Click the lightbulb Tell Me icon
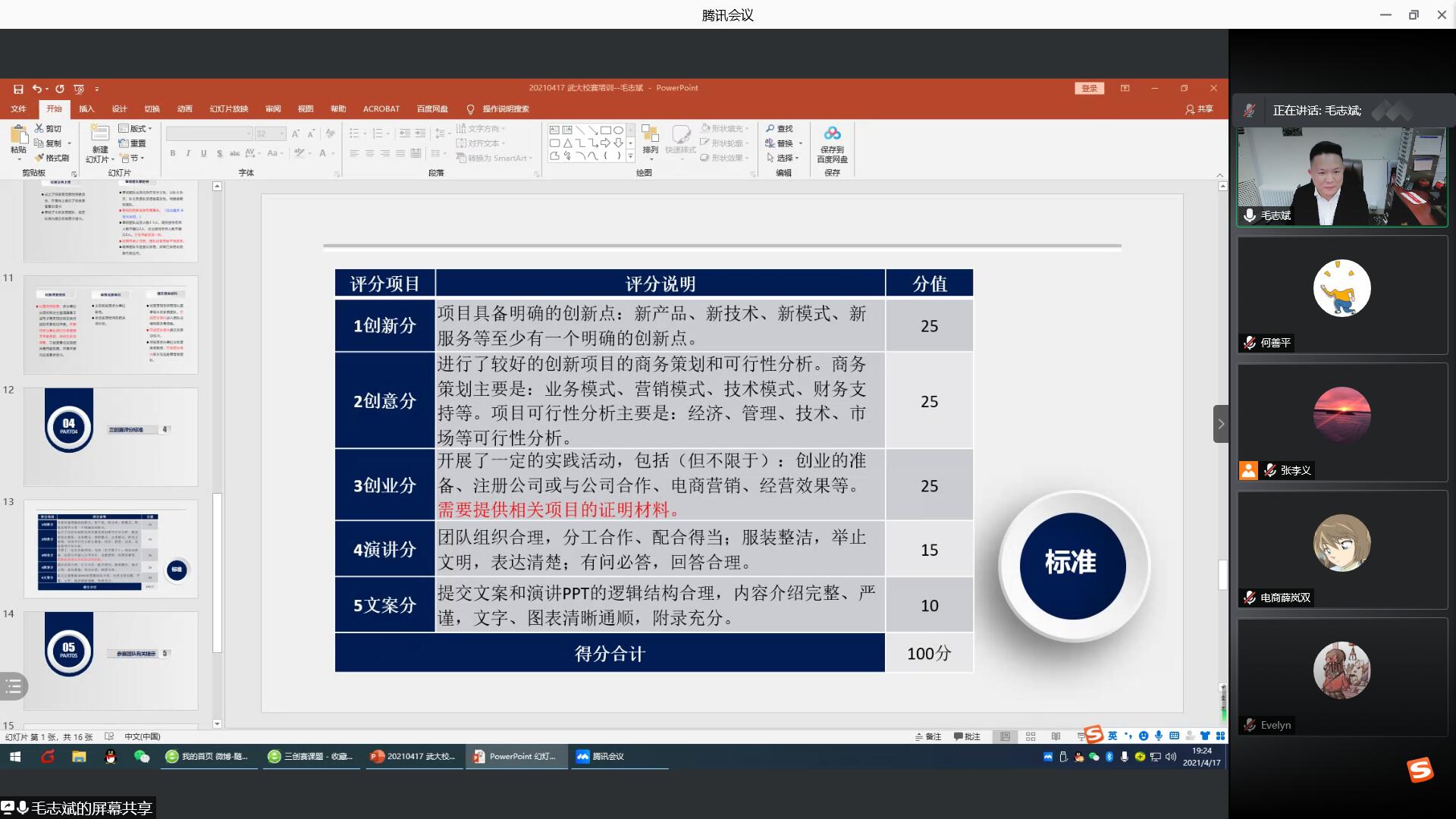 470,109
